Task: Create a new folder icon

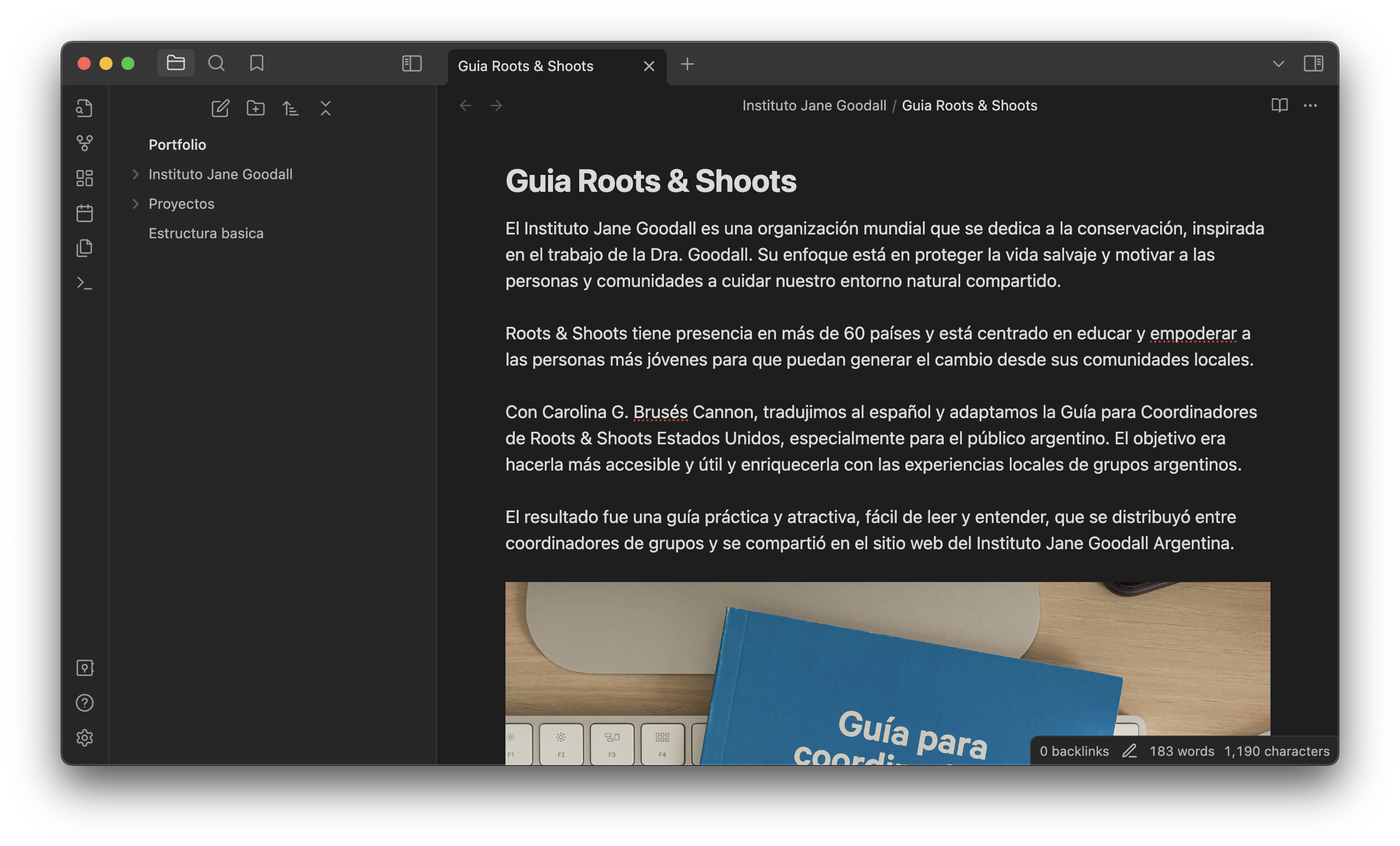Action: pyautogui.click(x=255, y=108)
